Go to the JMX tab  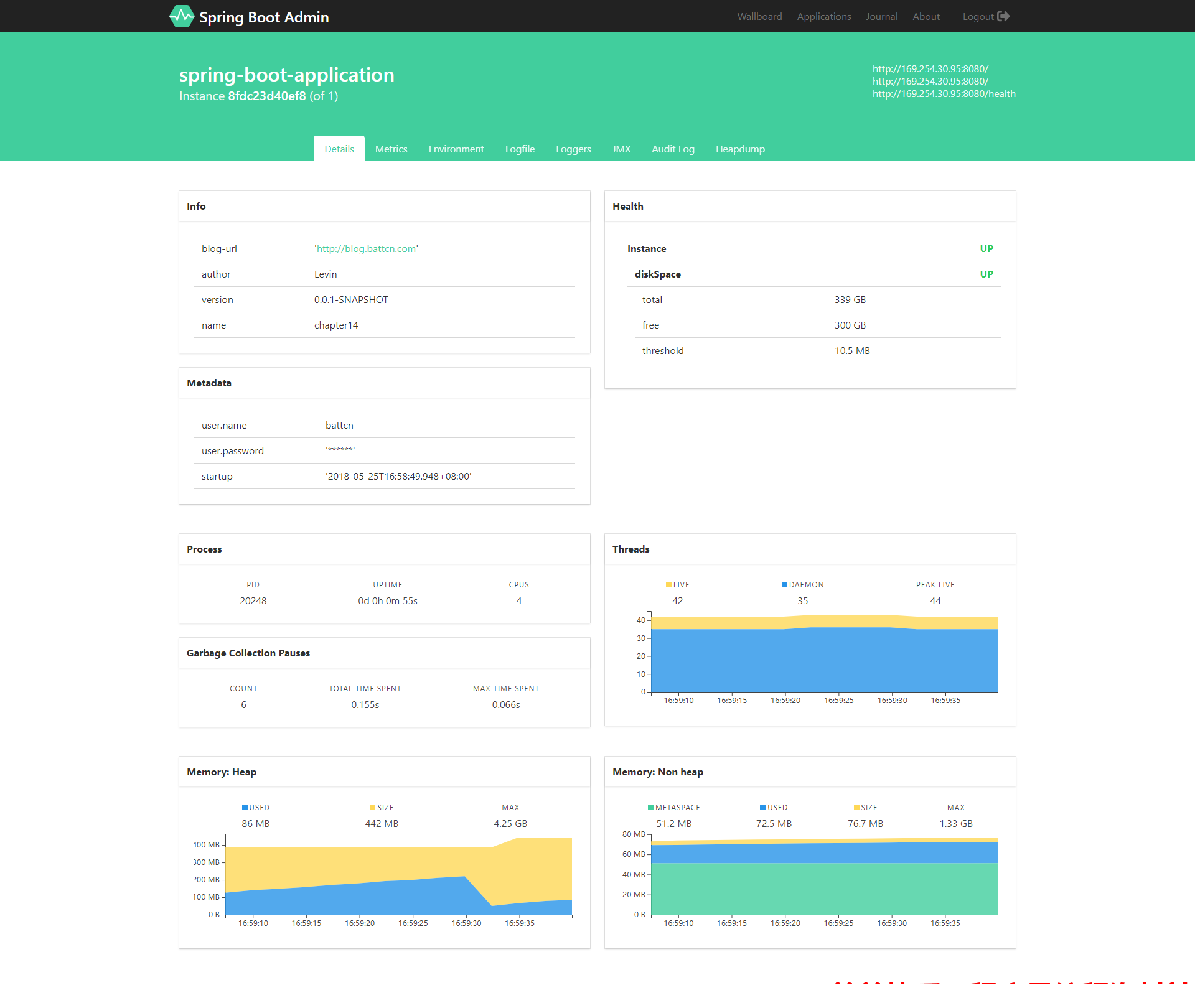click(621, 149)
